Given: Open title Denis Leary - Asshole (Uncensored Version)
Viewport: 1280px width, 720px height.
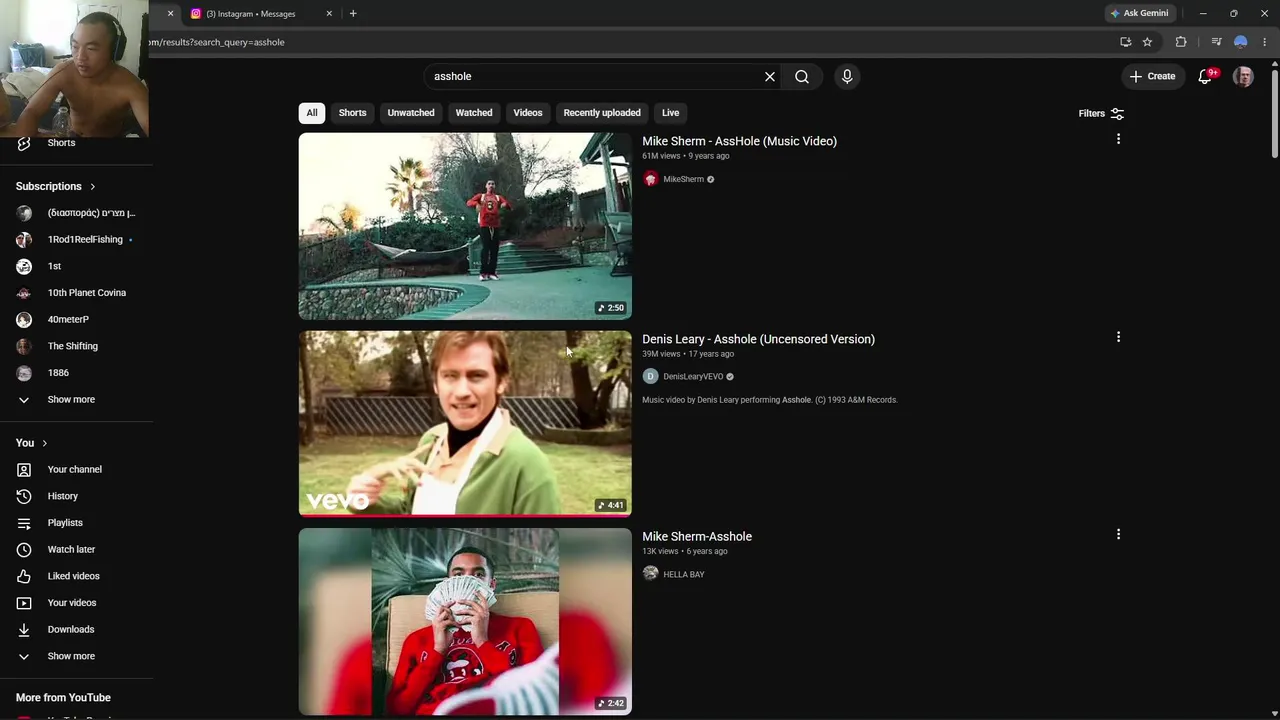Looking at the screenshot, I should coord(758,339).
